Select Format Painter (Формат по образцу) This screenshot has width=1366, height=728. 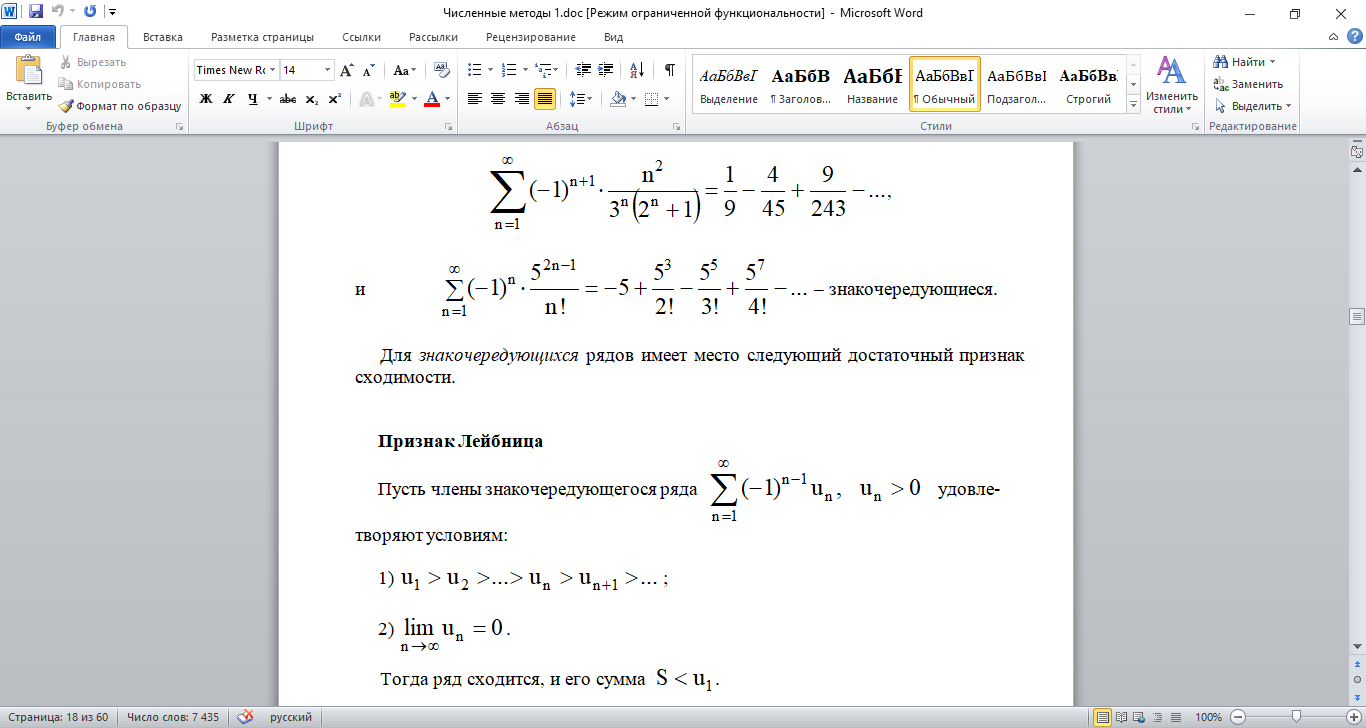tap(119, 106)
